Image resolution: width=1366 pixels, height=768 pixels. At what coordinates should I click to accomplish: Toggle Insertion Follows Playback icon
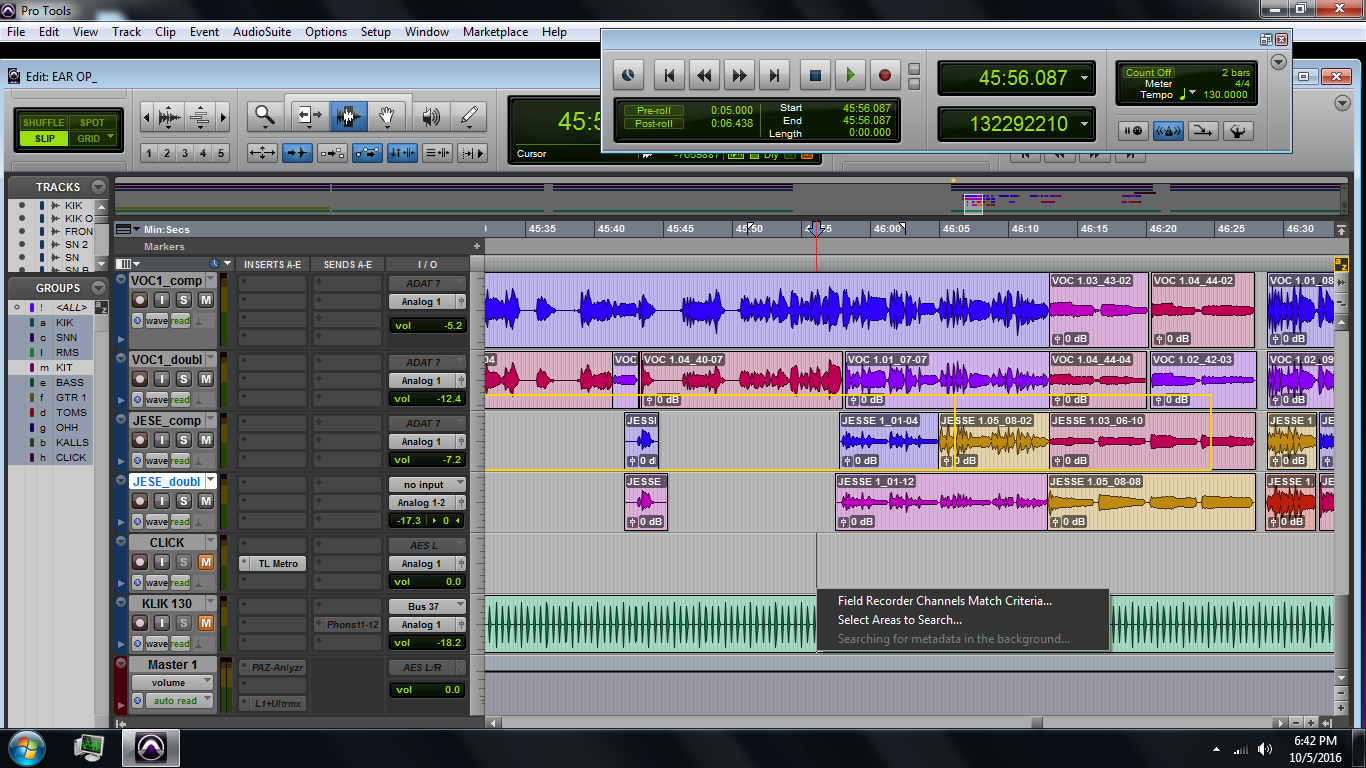click(x=472, y=153)
